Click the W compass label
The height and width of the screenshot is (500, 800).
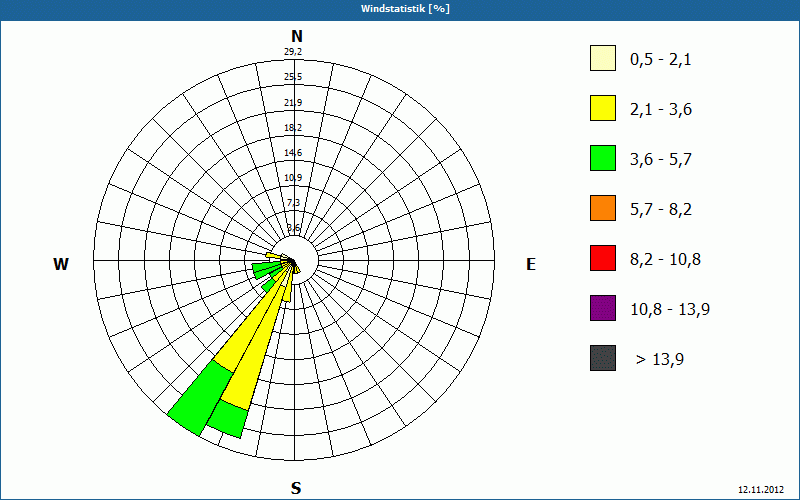[x=61, y=264]
